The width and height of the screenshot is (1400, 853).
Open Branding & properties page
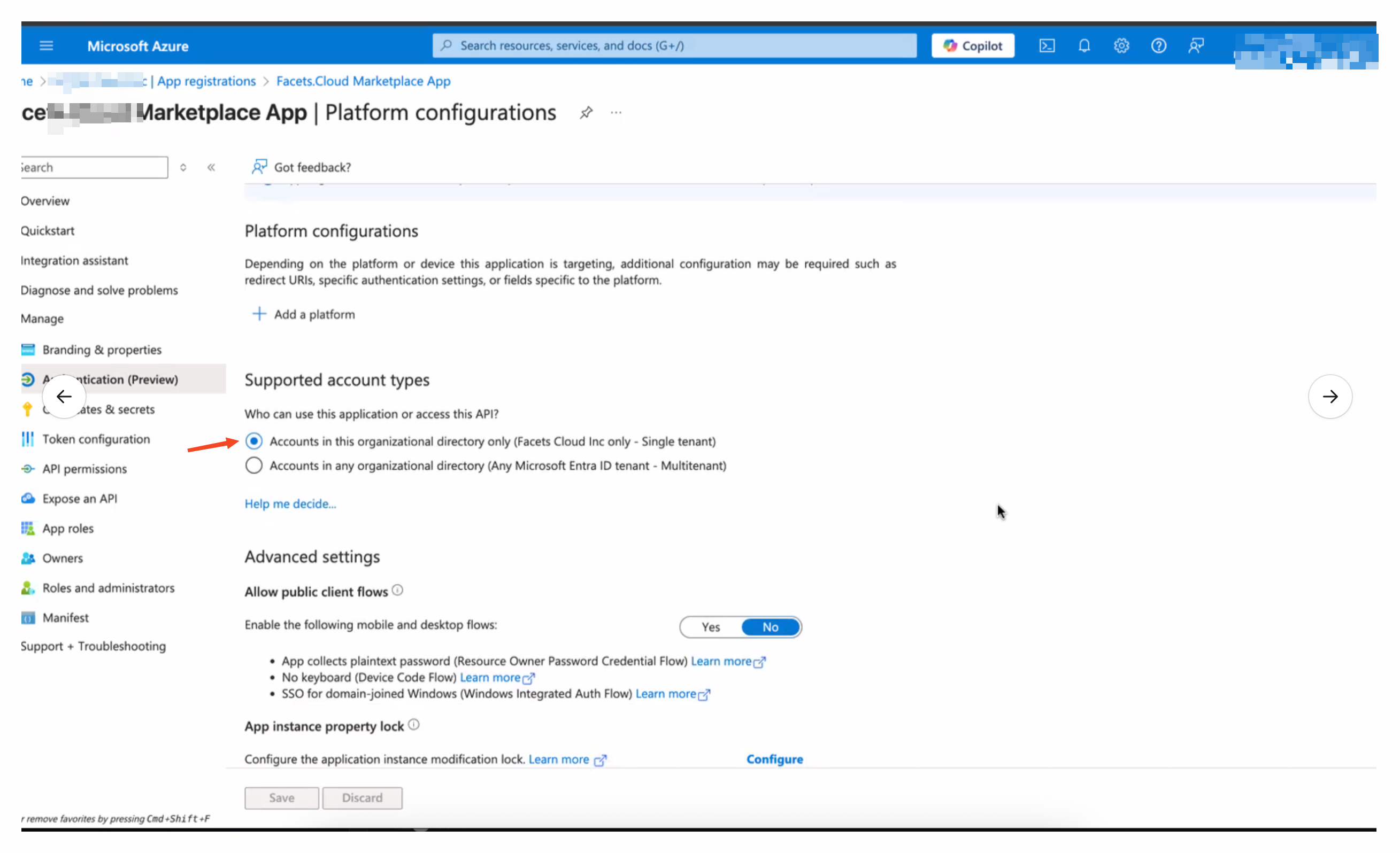click(x=102, y=350)
